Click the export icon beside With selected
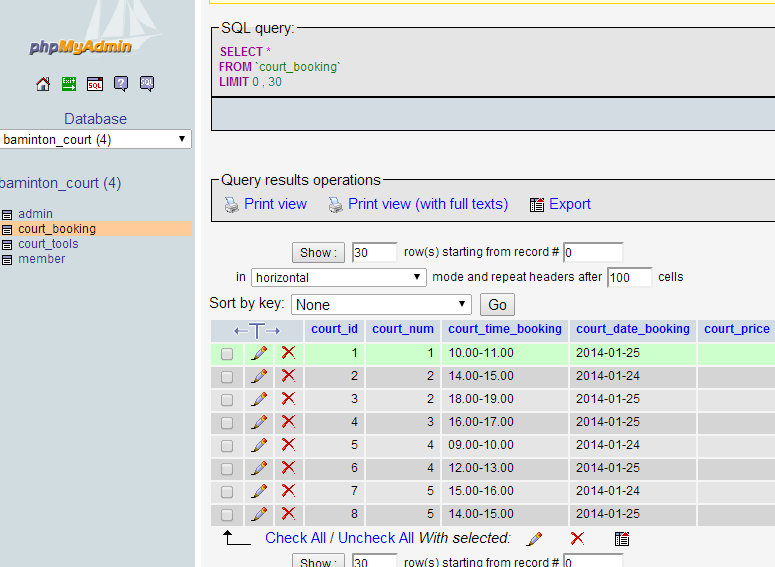775x567 pixels. point(621,538)
